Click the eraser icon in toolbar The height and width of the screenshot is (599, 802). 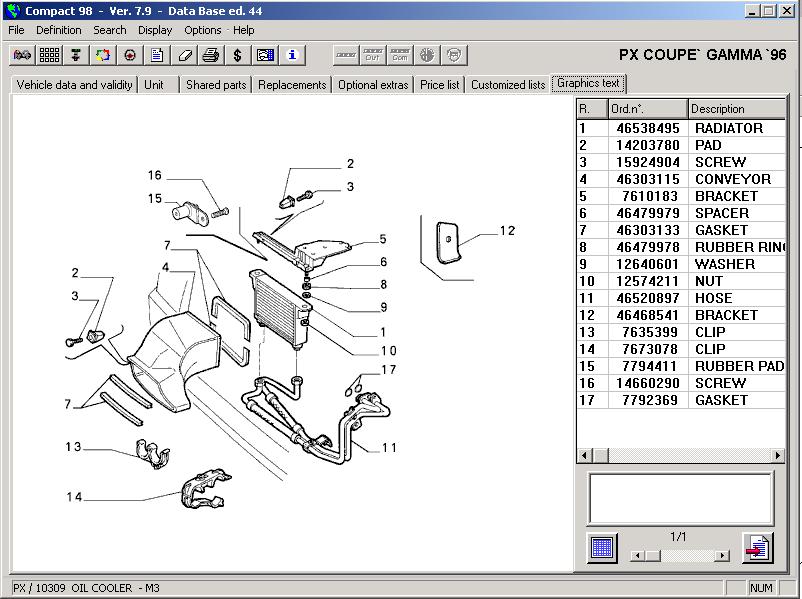pyautogui.click(x=184, y=55)
